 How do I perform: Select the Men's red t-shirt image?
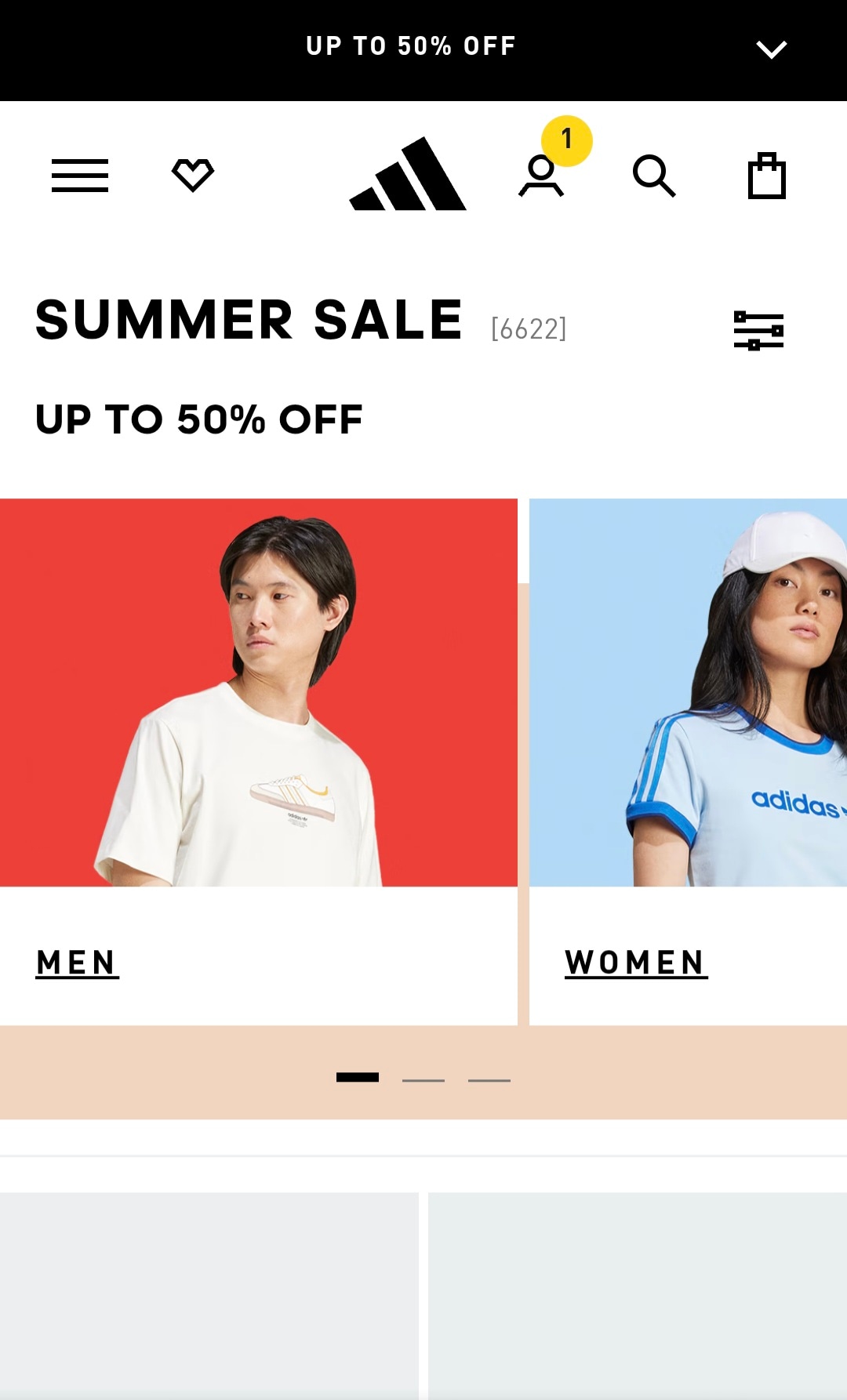pos(259,693)
